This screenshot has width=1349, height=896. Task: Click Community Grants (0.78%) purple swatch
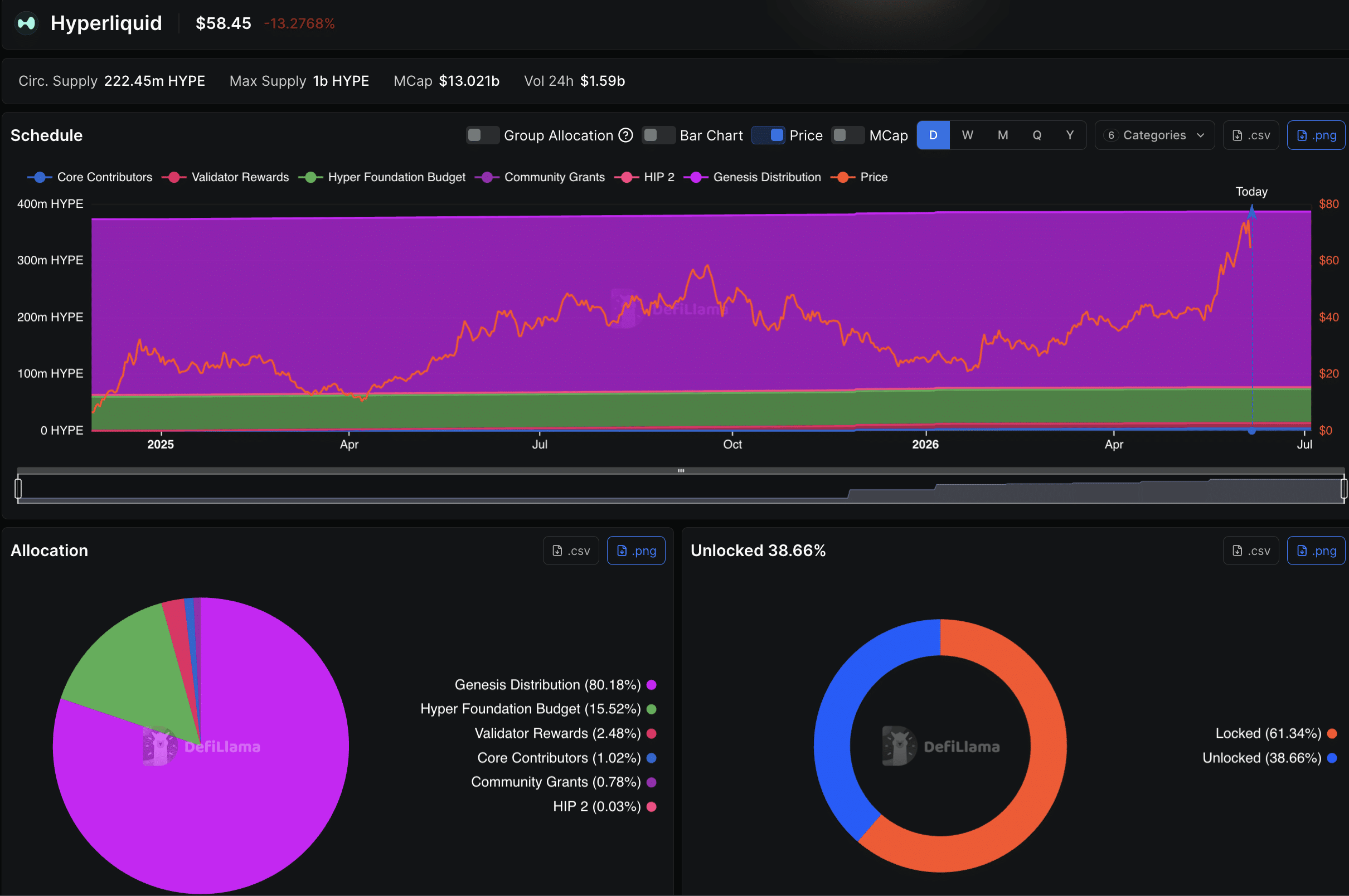point(651,782)
